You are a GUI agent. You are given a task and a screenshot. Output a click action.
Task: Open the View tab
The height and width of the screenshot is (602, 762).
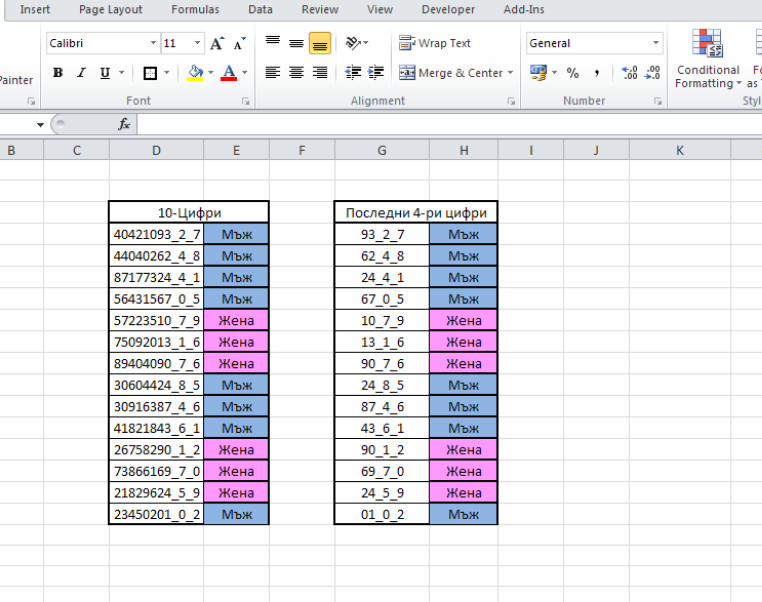[x=380, y=9]
